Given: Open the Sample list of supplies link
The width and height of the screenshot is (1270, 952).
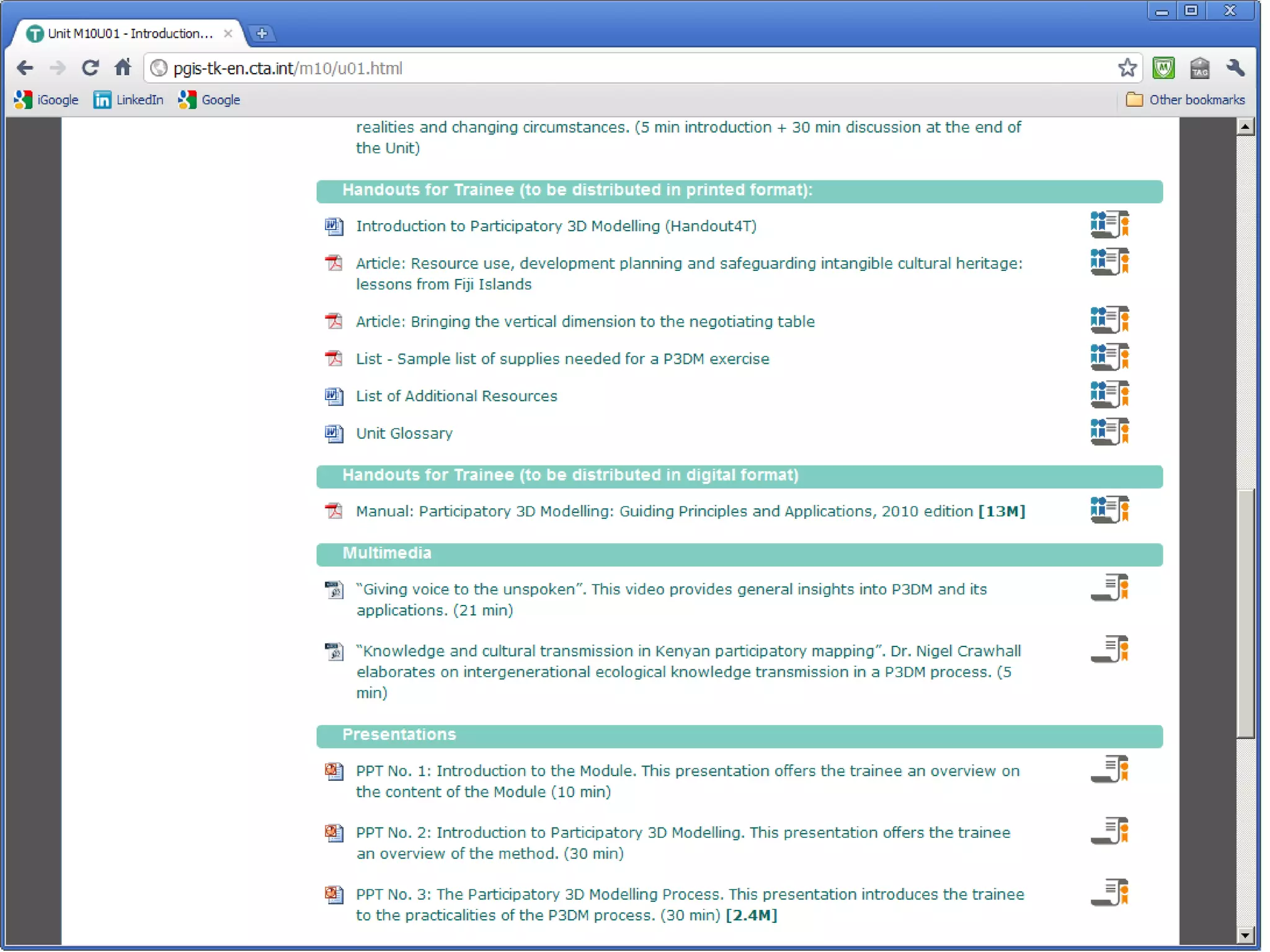Looking at the screenshot, I should [562, 359].
